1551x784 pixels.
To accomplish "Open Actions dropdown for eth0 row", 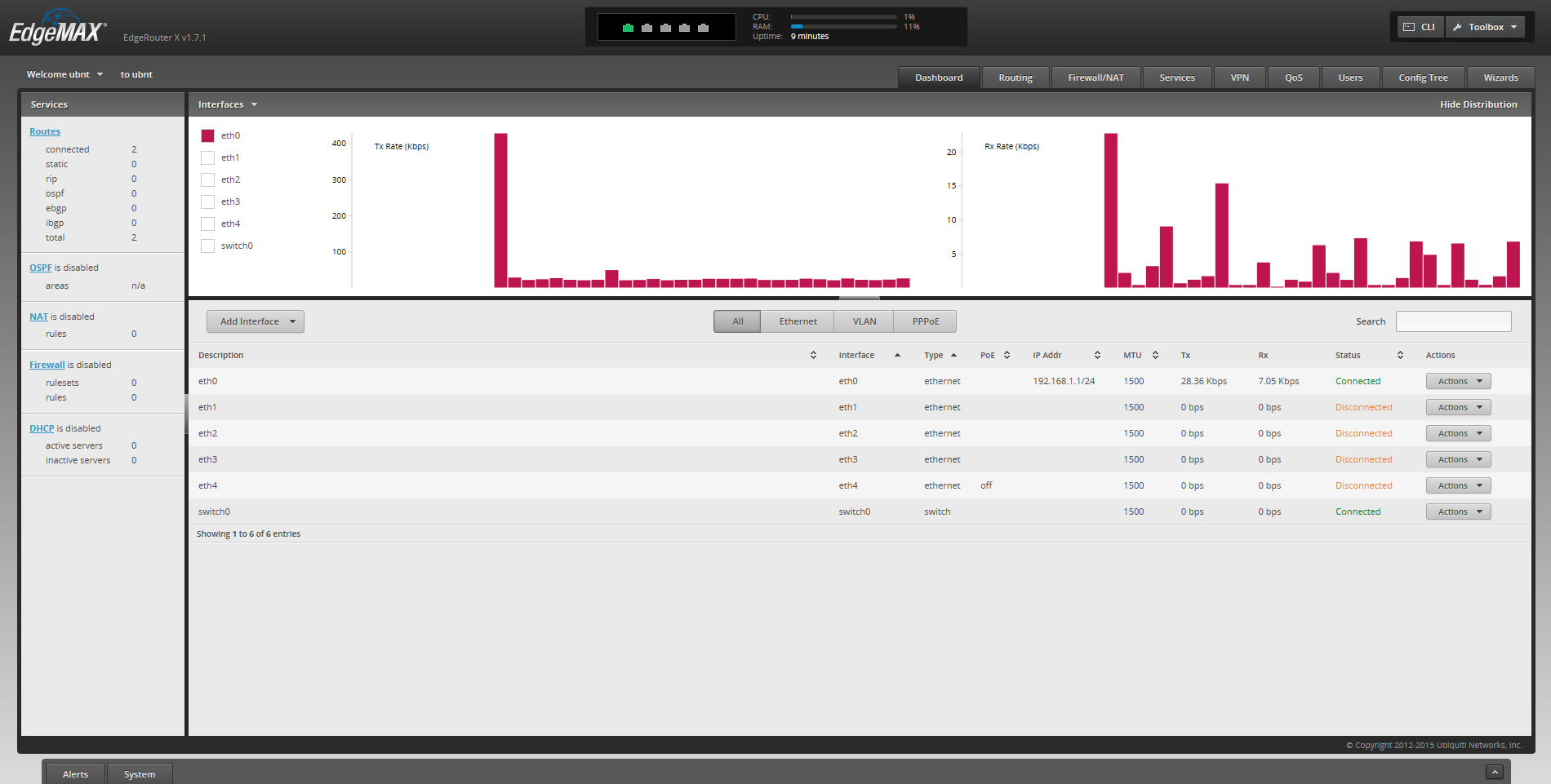I will [x=1458, y=381].
